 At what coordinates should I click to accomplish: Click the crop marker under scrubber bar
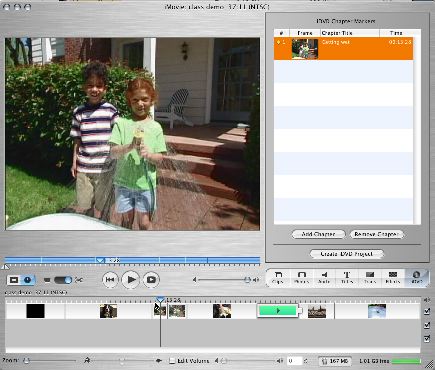pyautogui.click(x=5, y=267)
